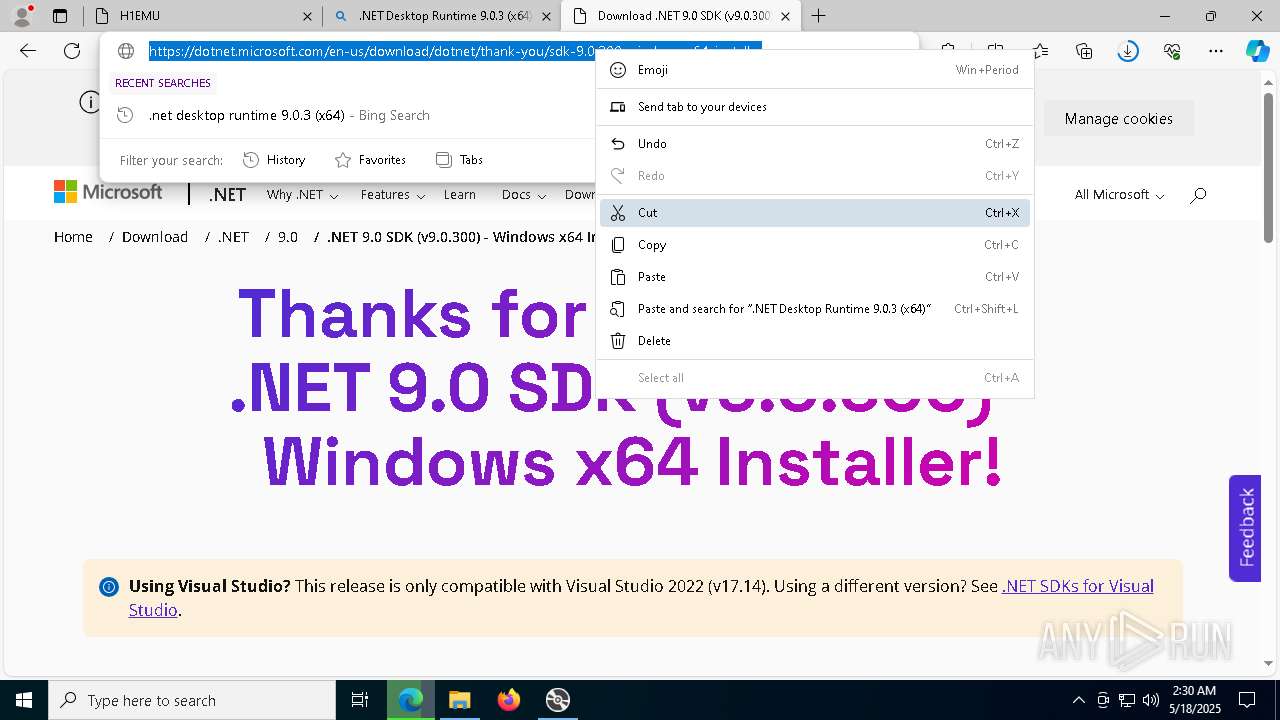Choose Emoji from the context menu
The width and height of the screenshot is (1280, 720).
pyautogui.click(x=815, y=70)
